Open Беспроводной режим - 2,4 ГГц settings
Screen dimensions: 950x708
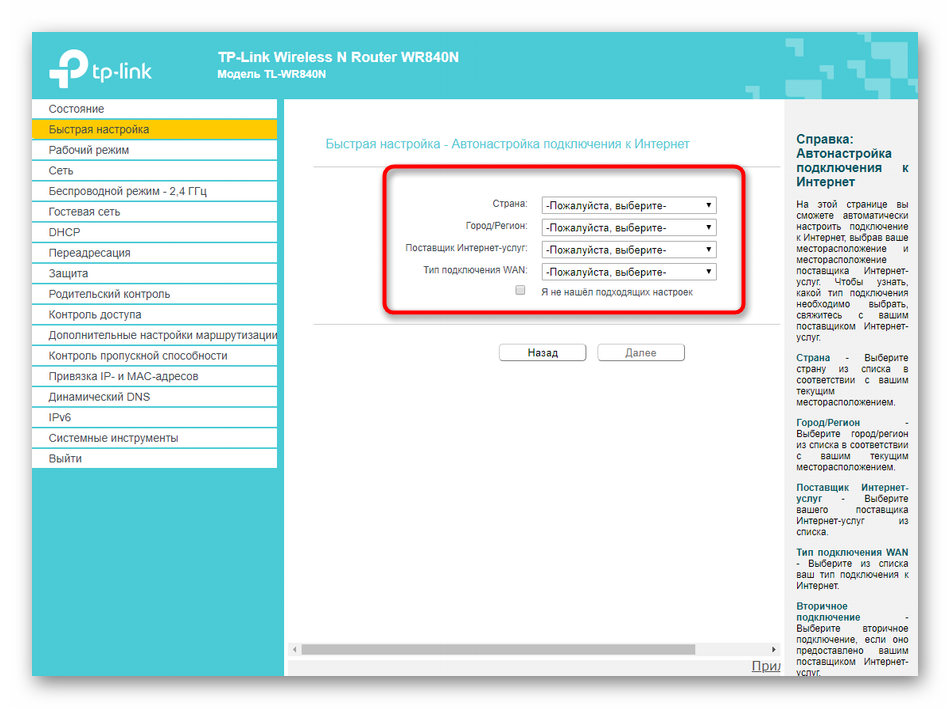[x=127, y=191]
